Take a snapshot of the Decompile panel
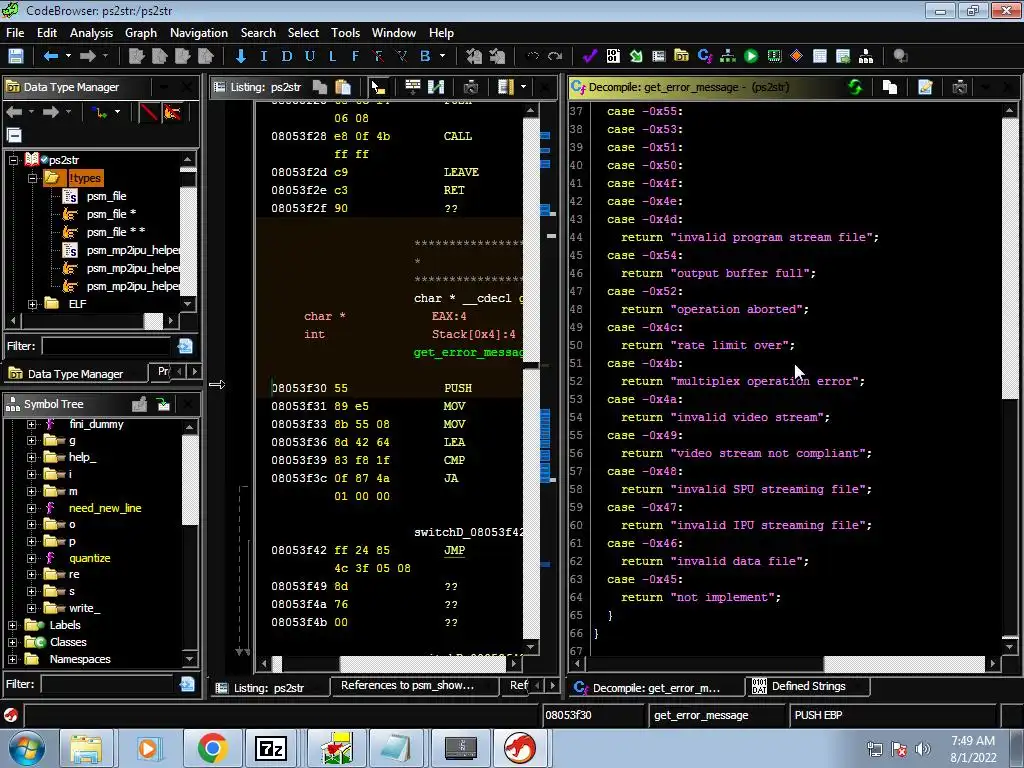Image resolution: width=1024 pixels, height=768 pixels. pyautogui.click(x=959, y=87)
